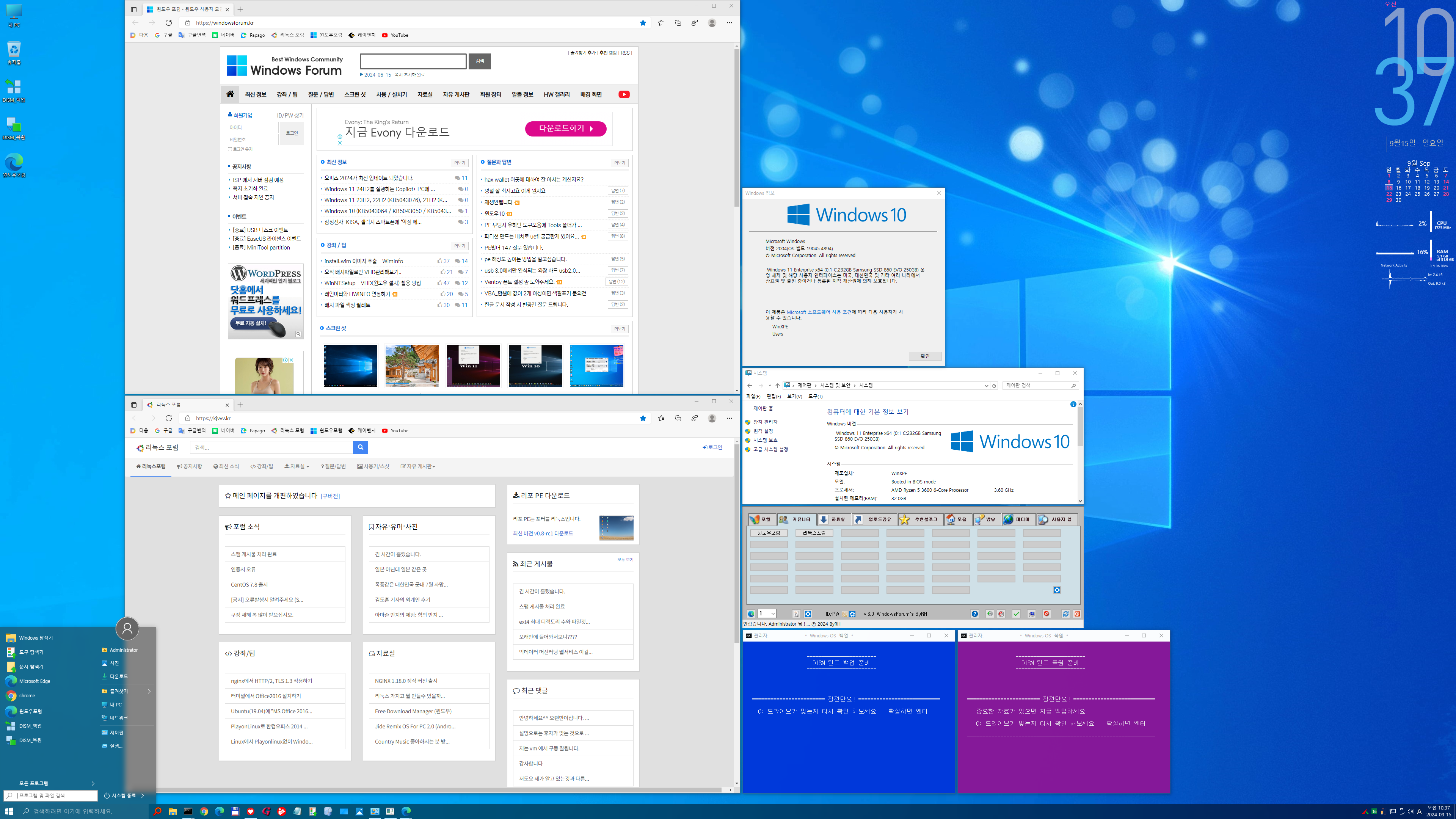Click the Win 11 screenshot thumbnail

[x=474, y=366]
